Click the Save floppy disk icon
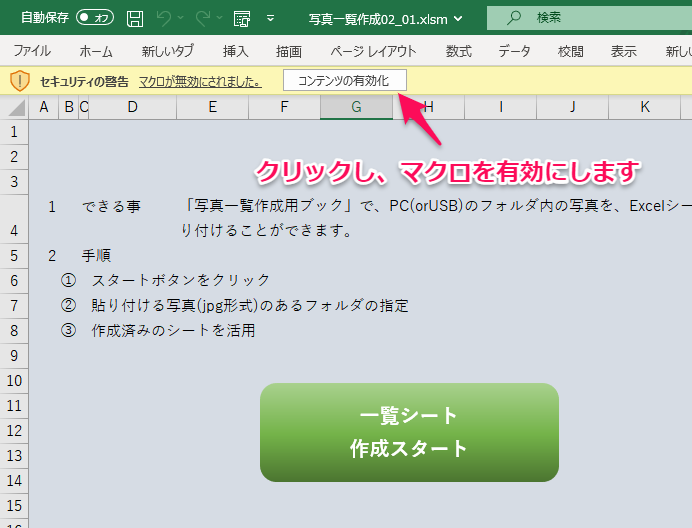 click(x=135, y=17)
